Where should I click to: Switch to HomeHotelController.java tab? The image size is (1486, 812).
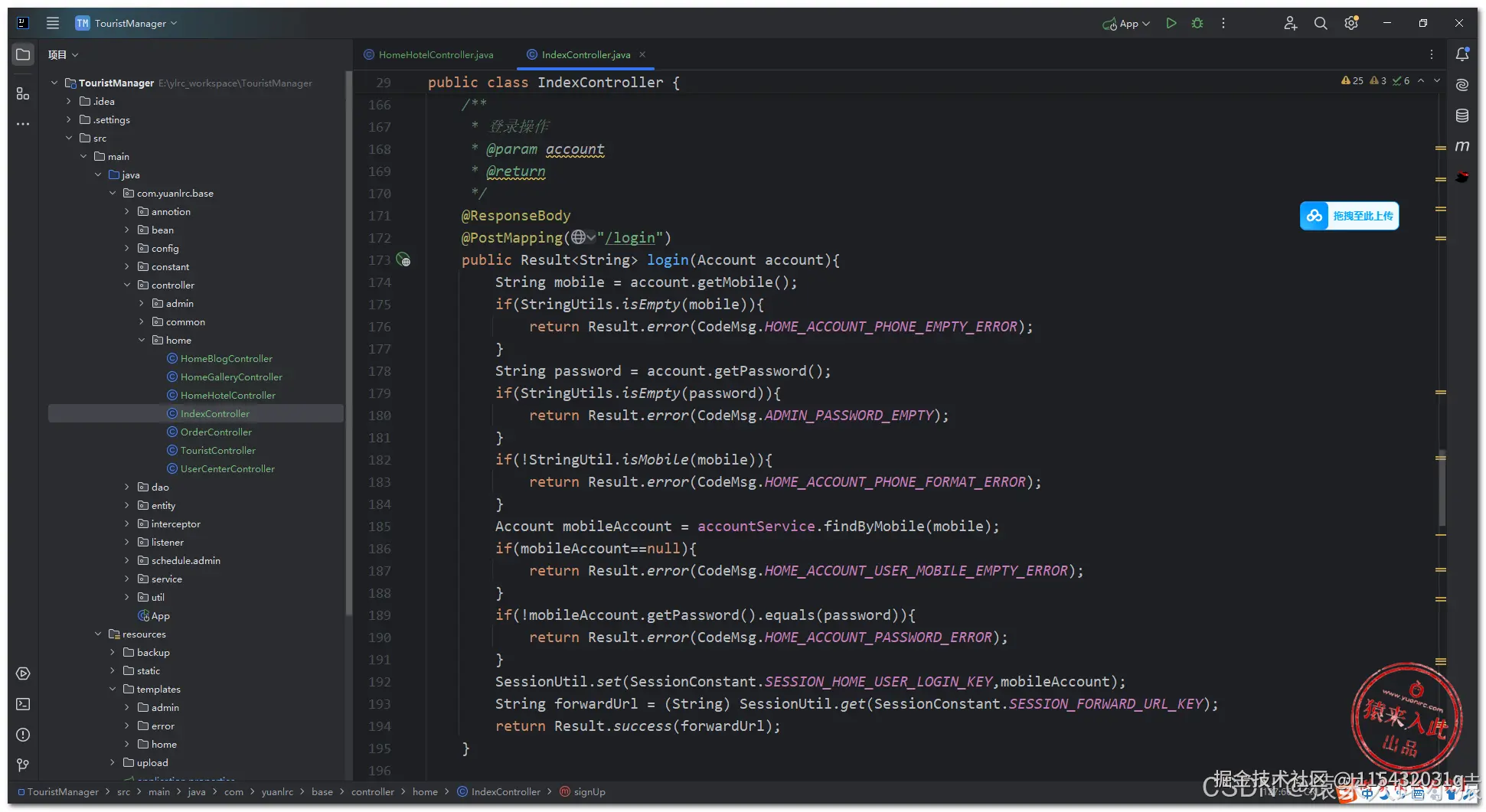pos(429,54)
